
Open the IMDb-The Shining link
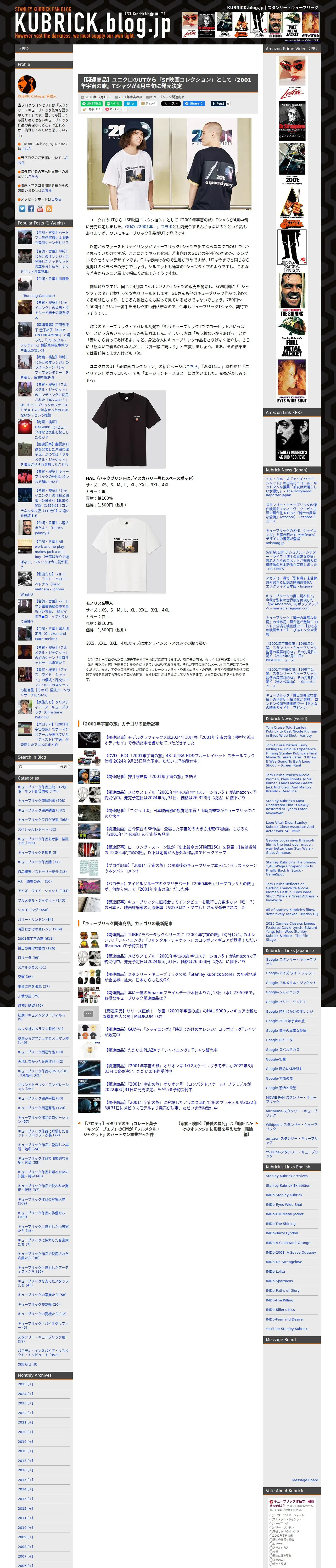coord(281,1224)
